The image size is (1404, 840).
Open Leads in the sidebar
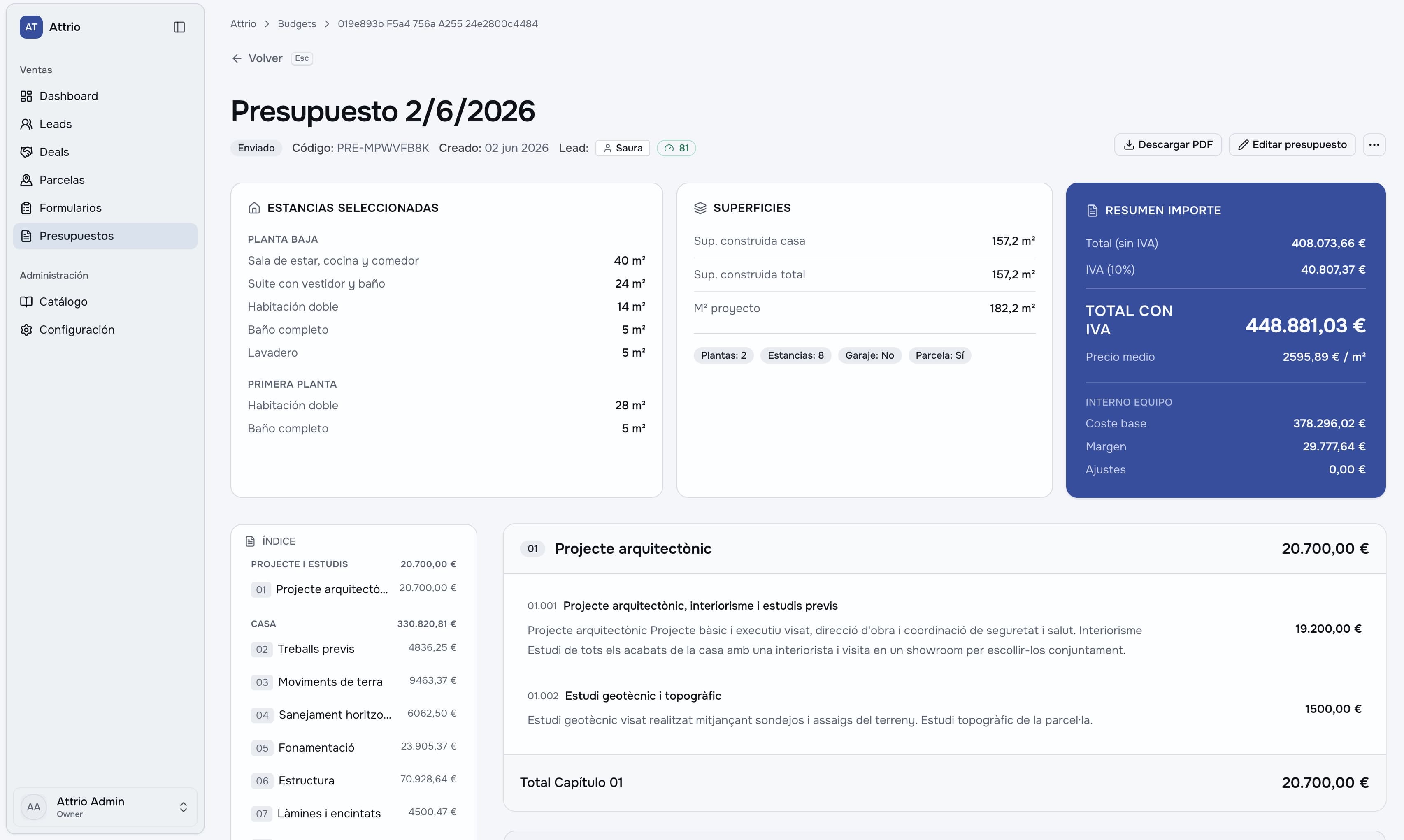point(105,124)
